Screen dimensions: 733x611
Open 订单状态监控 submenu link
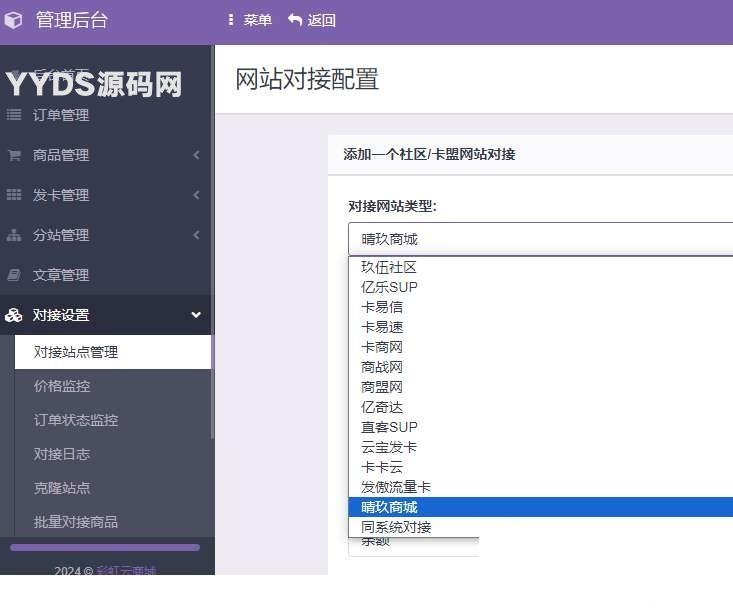[x=76, y=420]
